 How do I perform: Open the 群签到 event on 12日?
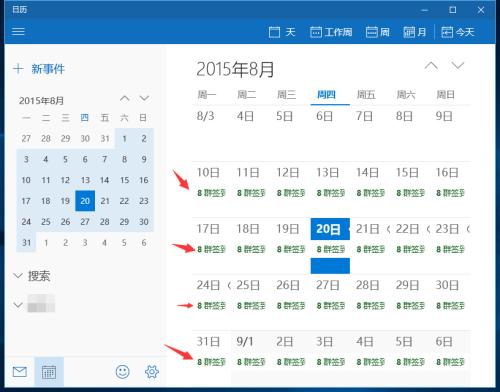291,193
